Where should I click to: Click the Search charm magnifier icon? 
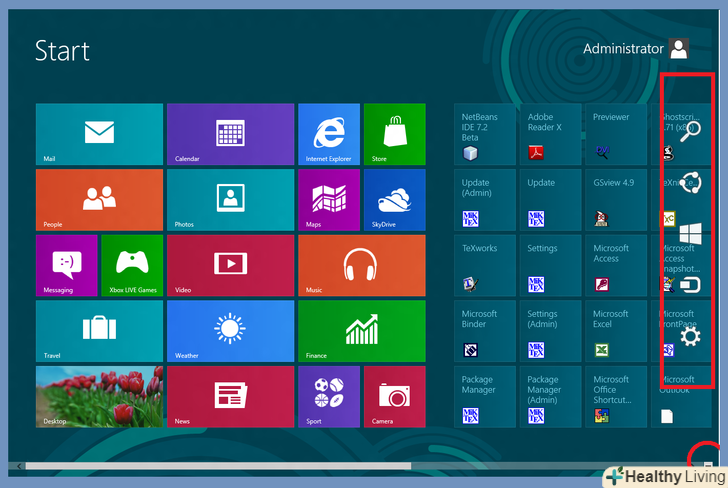689,131
